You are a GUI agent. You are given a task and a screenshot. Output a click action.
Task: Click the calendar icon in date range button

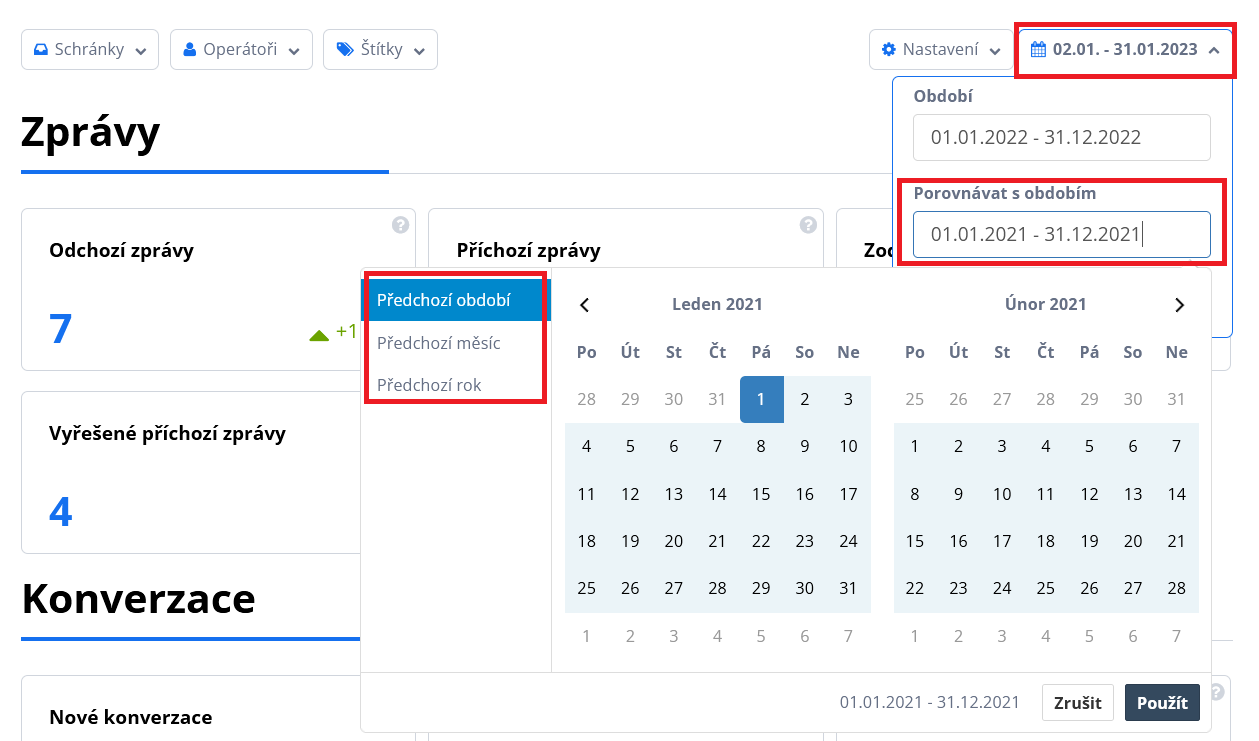pos(1038,49)
